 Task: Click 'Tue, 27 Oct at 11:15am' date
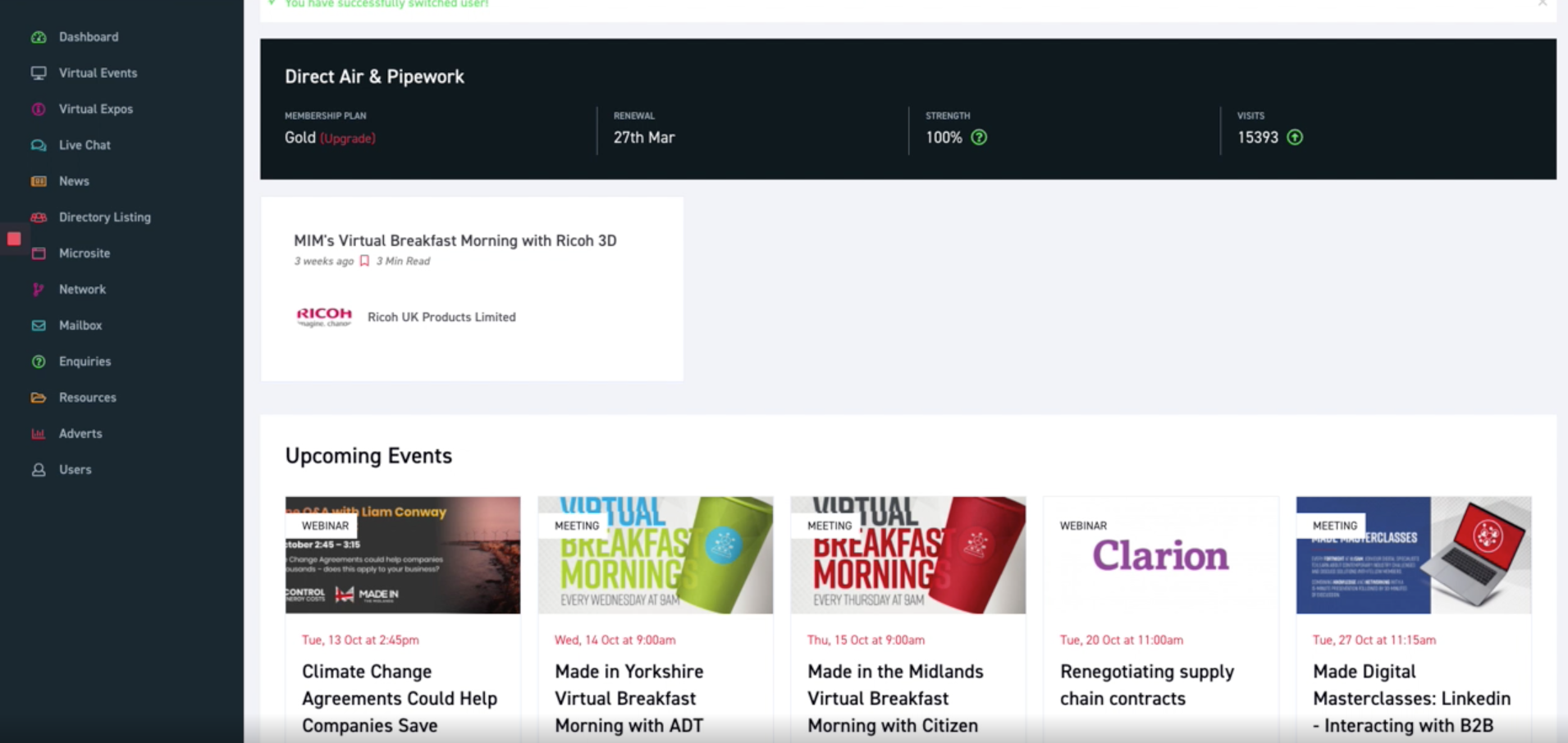click(x=1374, y=640)
